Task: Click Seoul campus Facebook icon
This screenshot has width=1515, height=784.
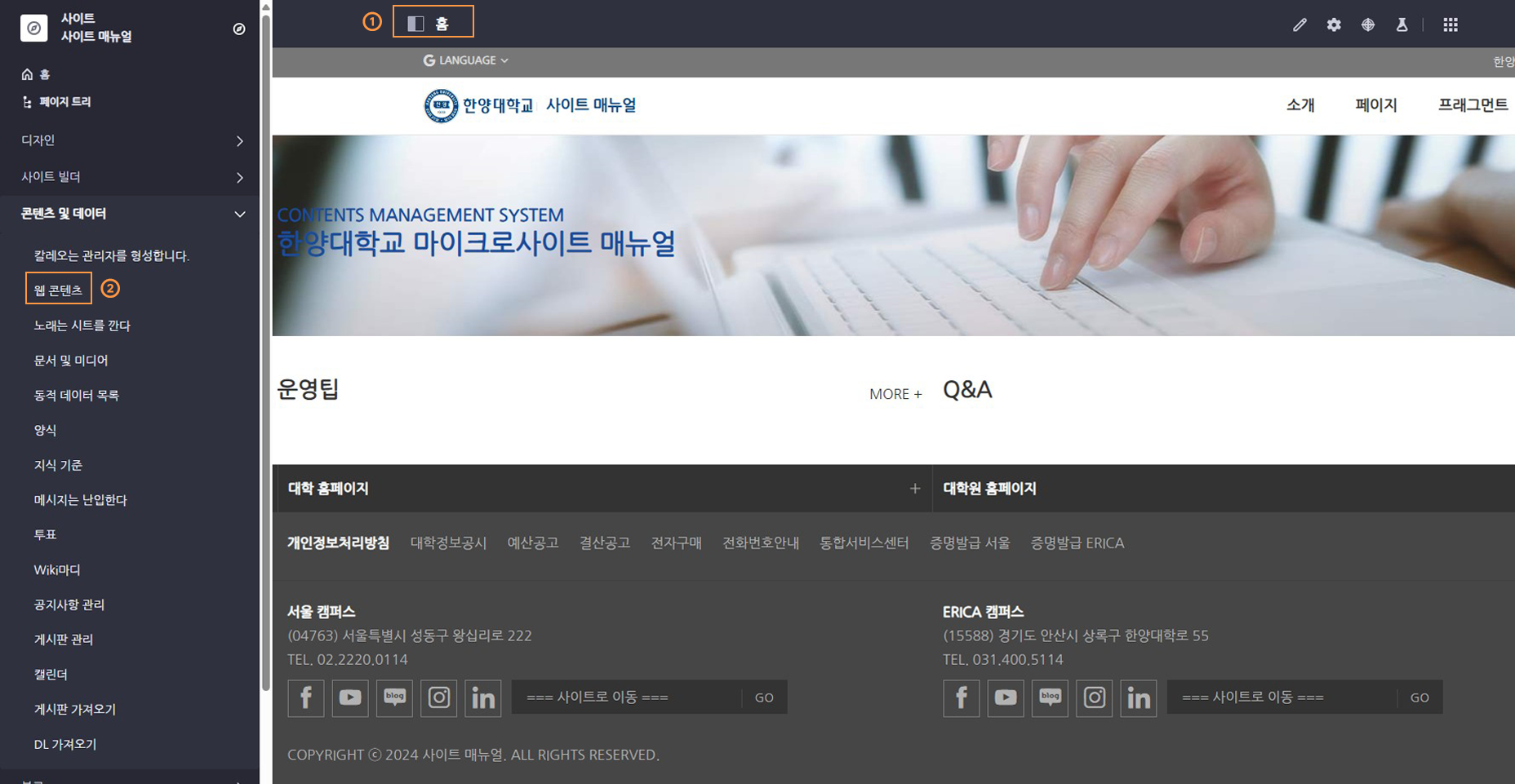Action: pos(306,698)
